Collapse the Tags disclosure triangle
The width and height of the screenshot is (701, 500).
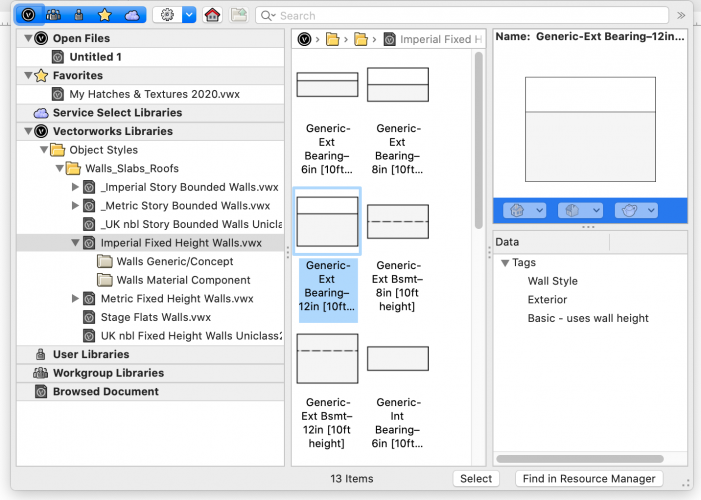coord(505,263)
